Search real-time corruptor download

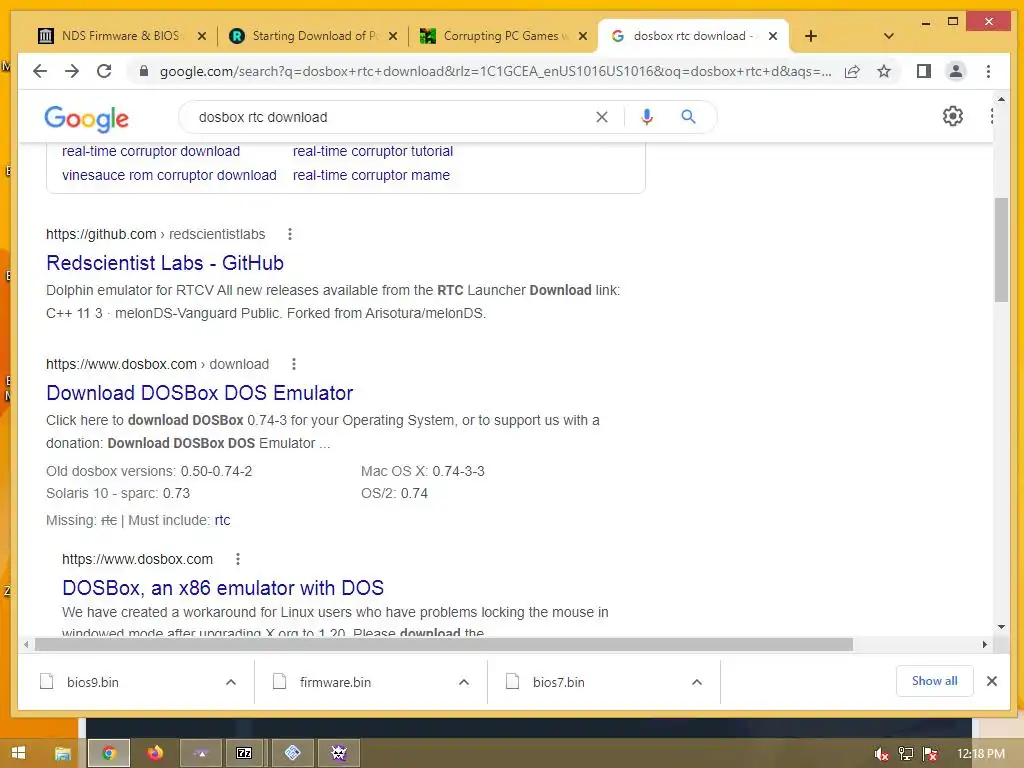click(151, 151)
